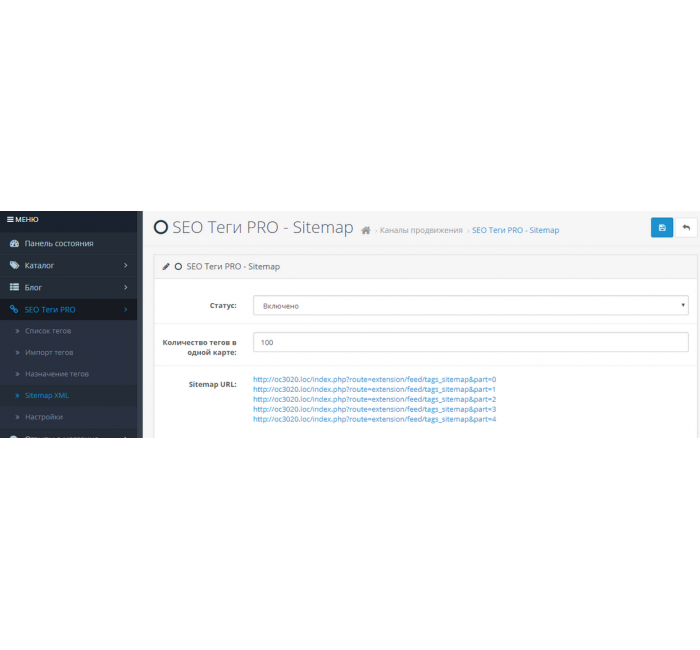
Task: Click the list icon beside Блог
Action: [14, 287]
